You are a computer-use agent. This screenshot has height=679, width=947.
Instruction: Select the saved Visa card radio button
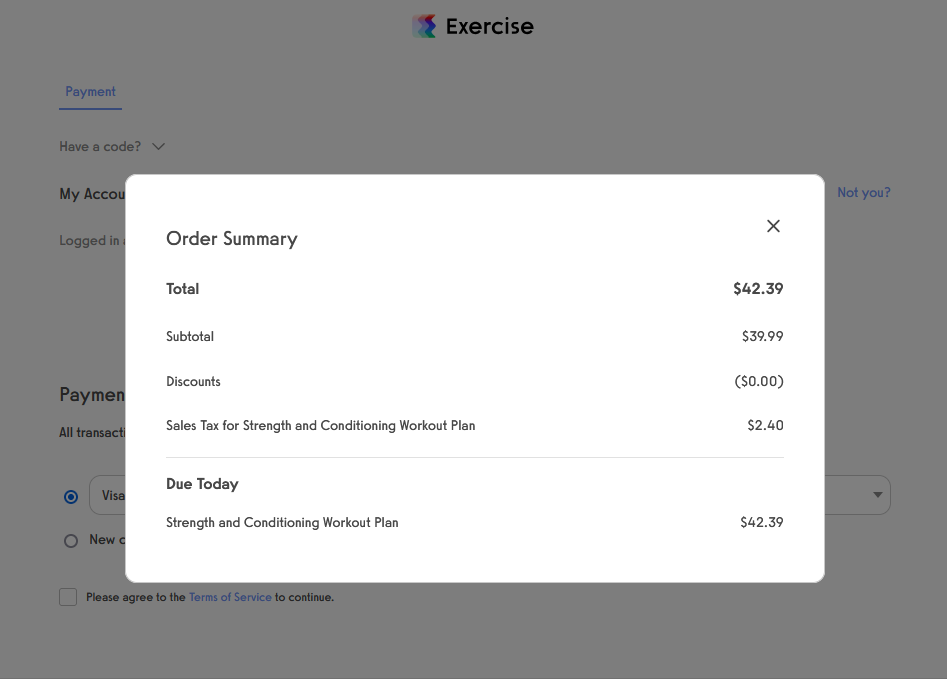[70, 496]
